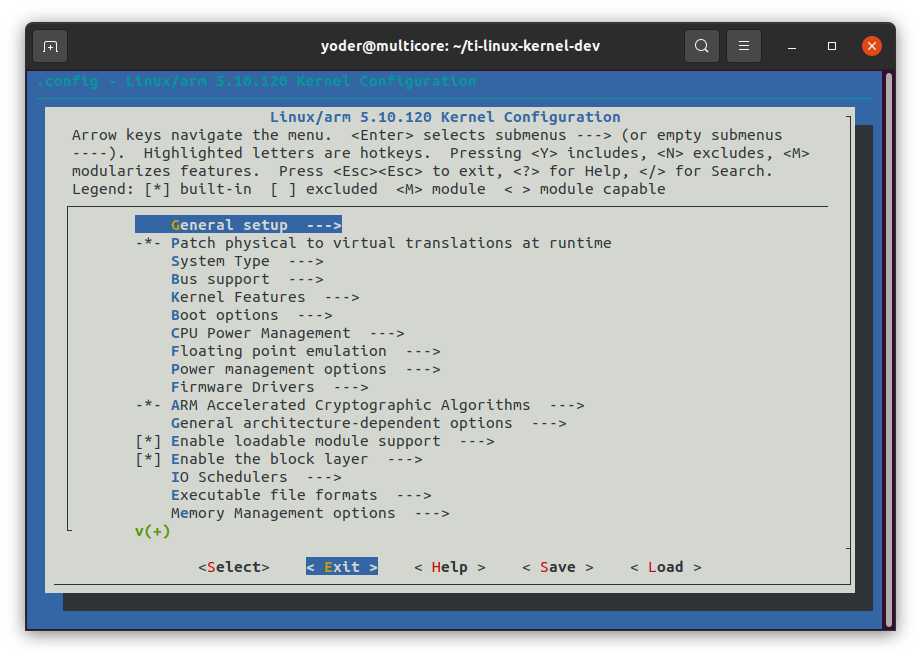This screenshot has width=921, height=659.
Task: Click the .config header line text
Action: [x=257, y=81]
